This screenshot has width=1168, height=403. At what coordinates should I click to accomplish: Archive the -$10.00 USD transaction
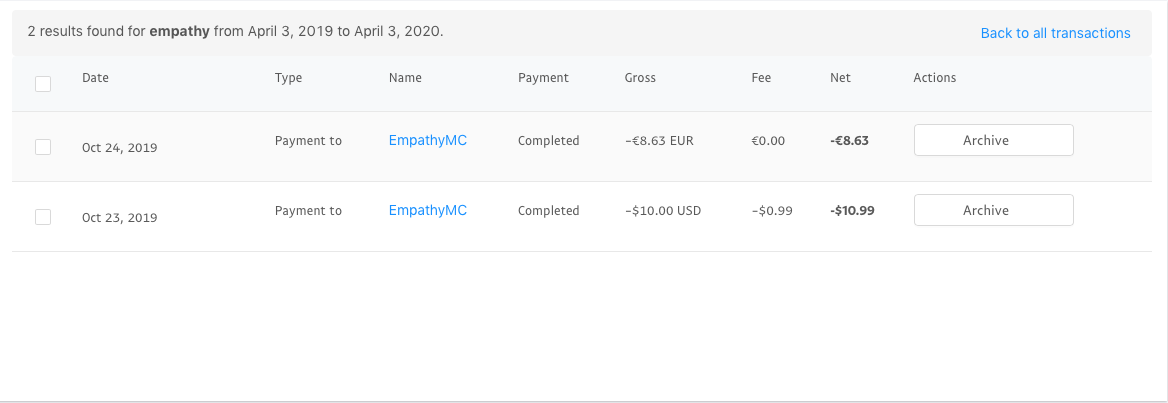pyautogui.click(x=993, y=211)
